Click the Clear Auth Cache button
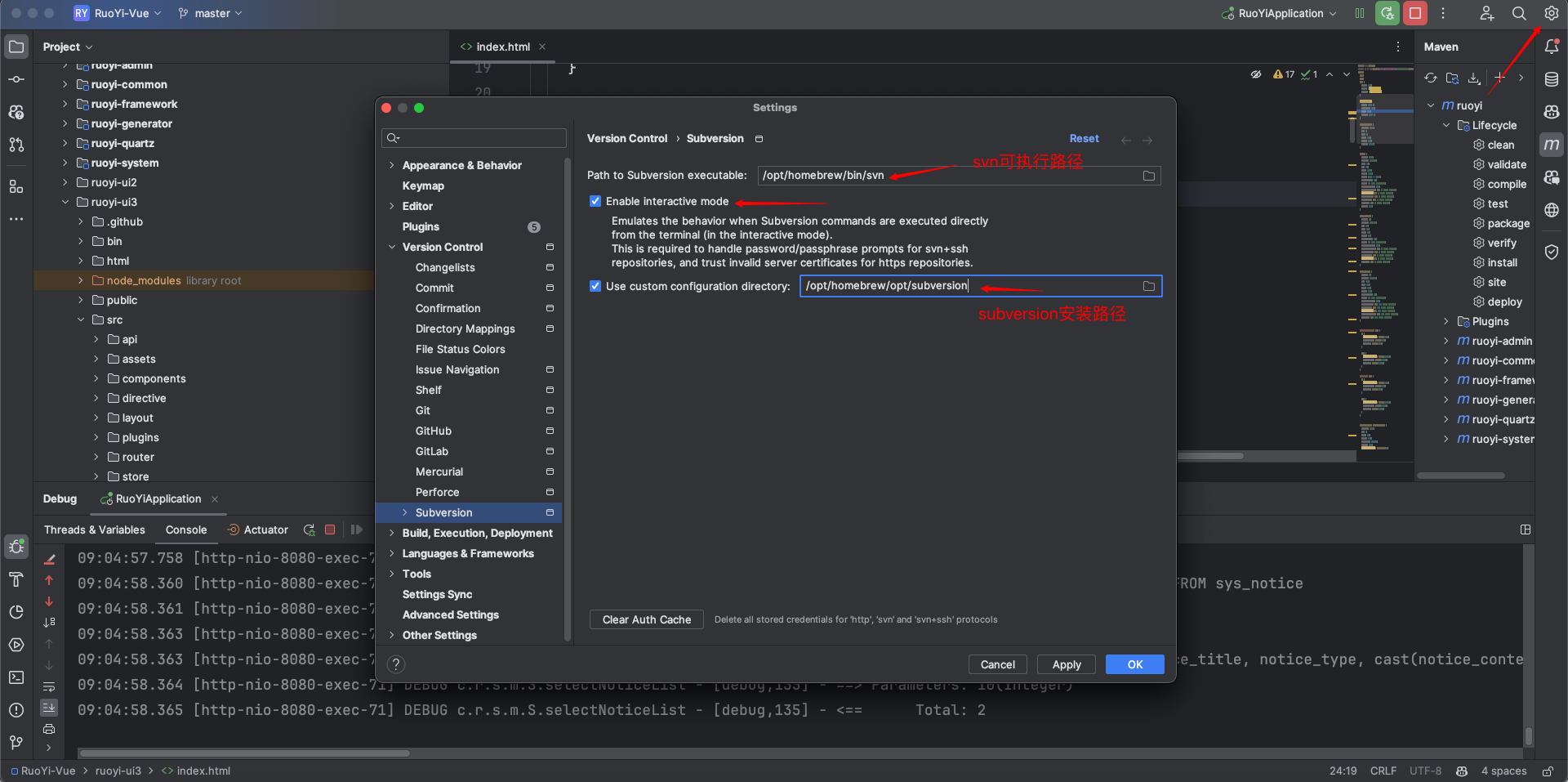 pos(646,619)
